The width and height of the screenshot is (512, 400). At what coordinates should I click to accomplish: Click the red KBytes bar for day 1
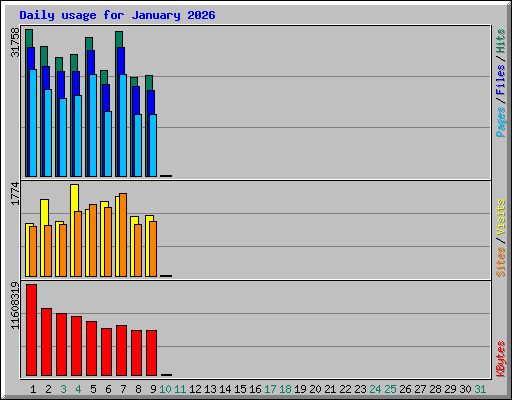(x=31, y=330)
